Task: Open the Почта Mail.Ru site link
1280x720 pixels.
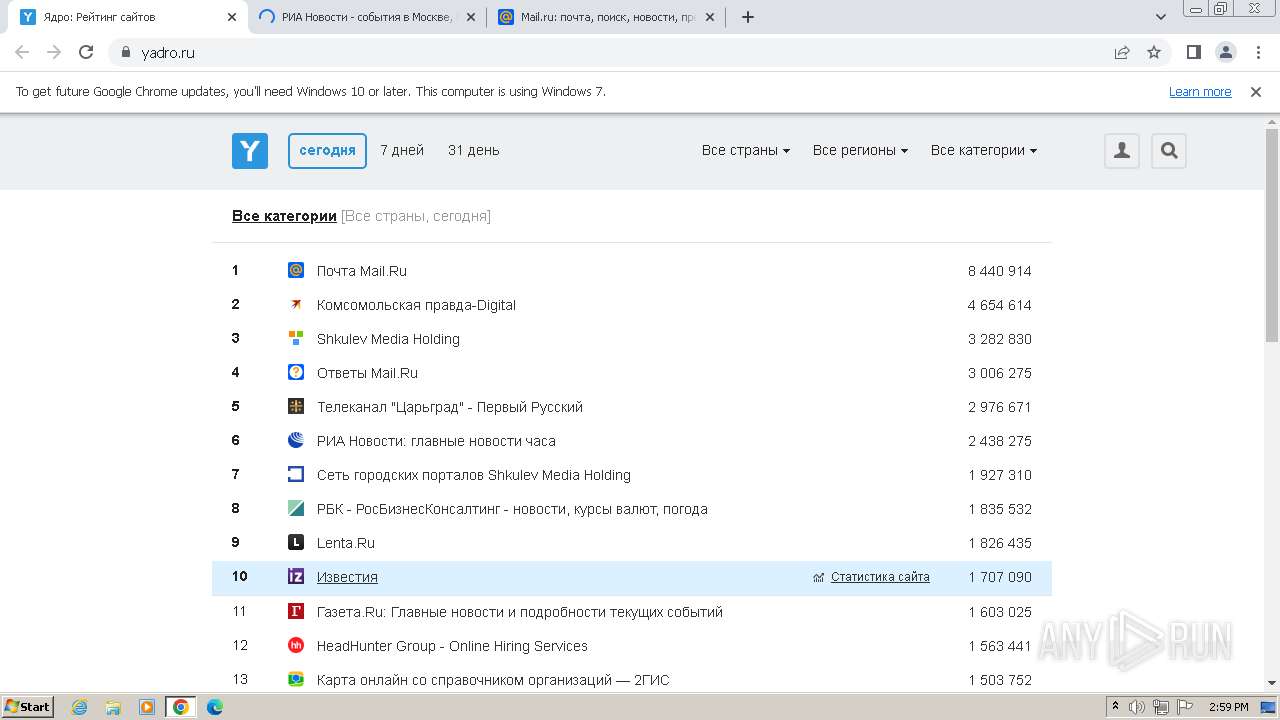Action: (x=362, y=271)
